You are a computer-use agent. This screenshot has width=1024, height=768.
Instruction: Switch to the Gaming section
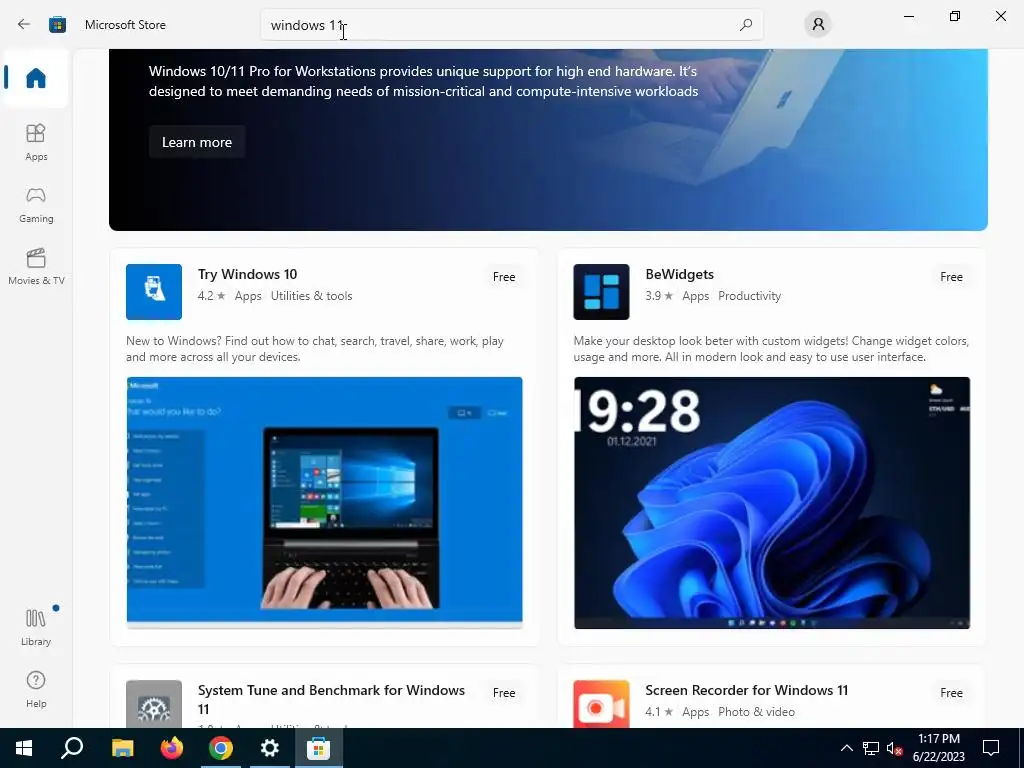coord(36,204)
